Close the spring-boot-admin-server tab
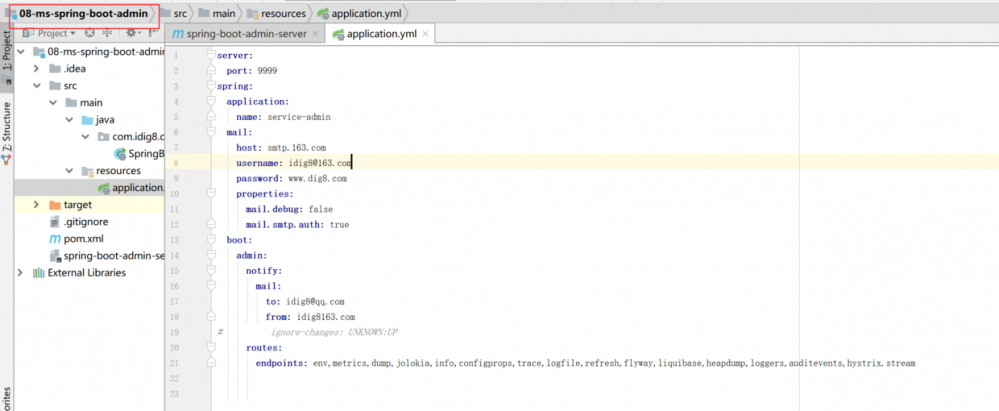This screenshot has width=999, height=411. (x=314, y=34)
